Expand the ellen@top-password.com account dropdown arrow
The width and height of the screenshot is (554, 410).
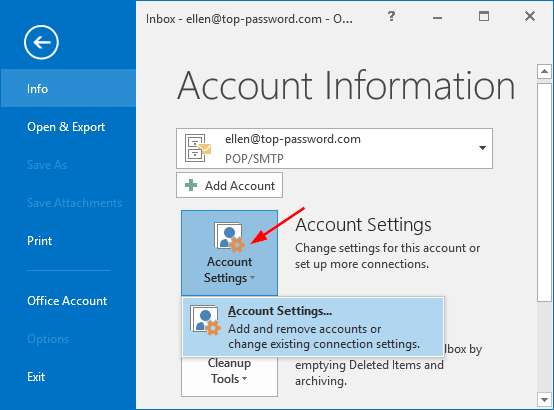(x=482, y=148)
